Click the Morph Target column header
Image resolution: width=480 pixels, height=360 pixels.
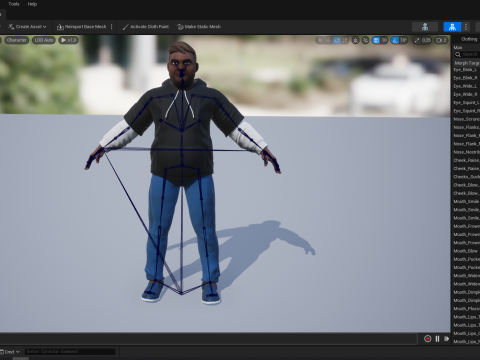point(467,63)
